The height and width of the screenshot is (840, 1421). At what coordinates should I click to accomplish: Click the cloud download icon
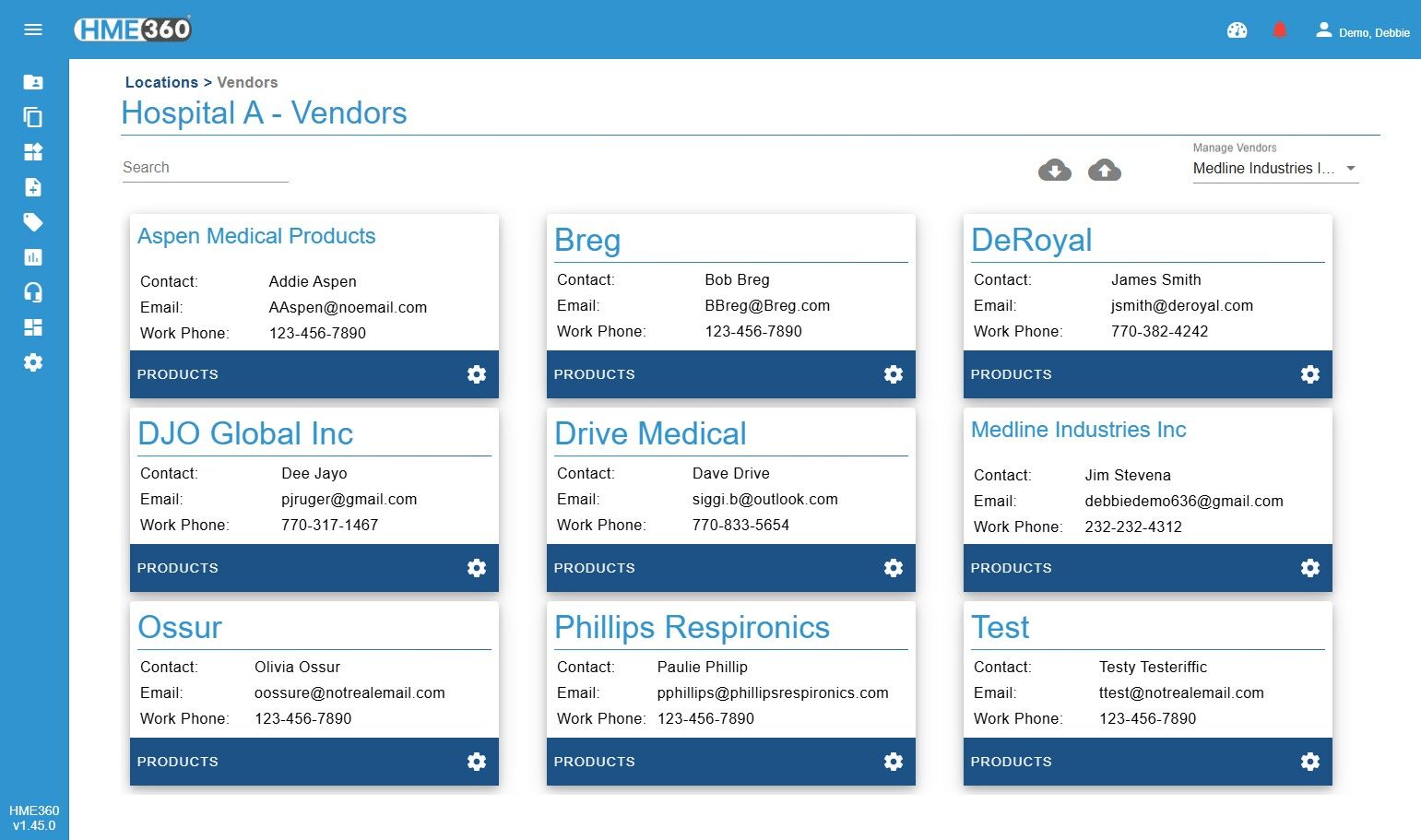pos(1055,170)
